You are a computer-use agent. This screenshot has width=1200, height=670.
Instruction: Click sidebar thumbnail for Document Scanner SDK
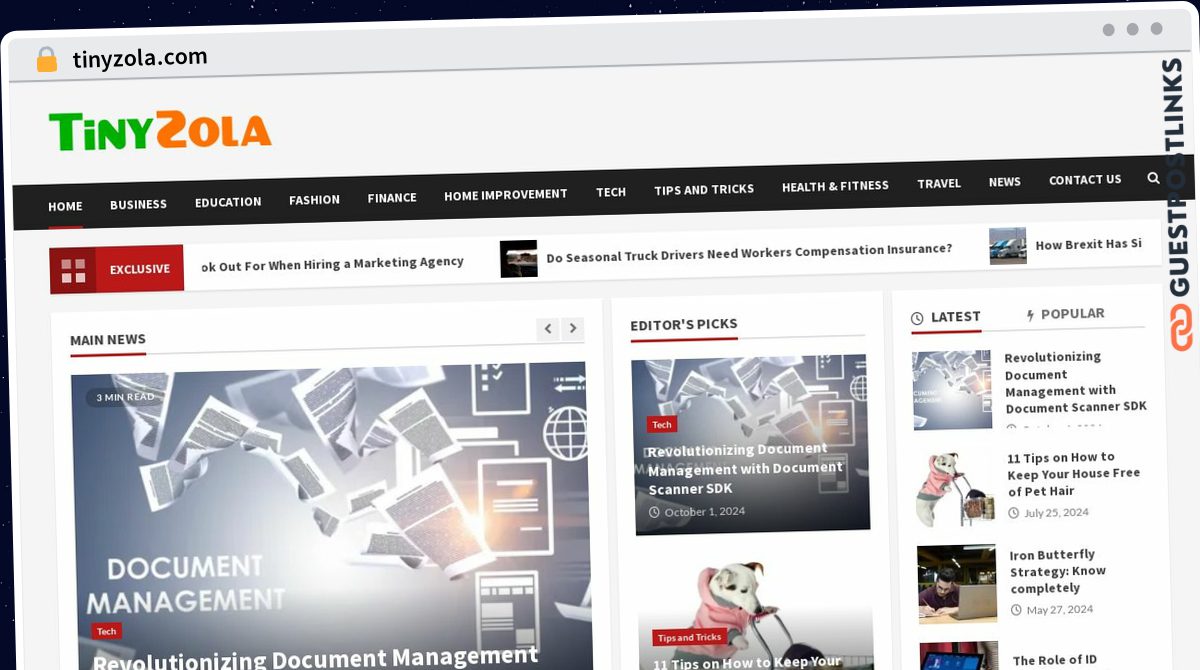[952, 390]
